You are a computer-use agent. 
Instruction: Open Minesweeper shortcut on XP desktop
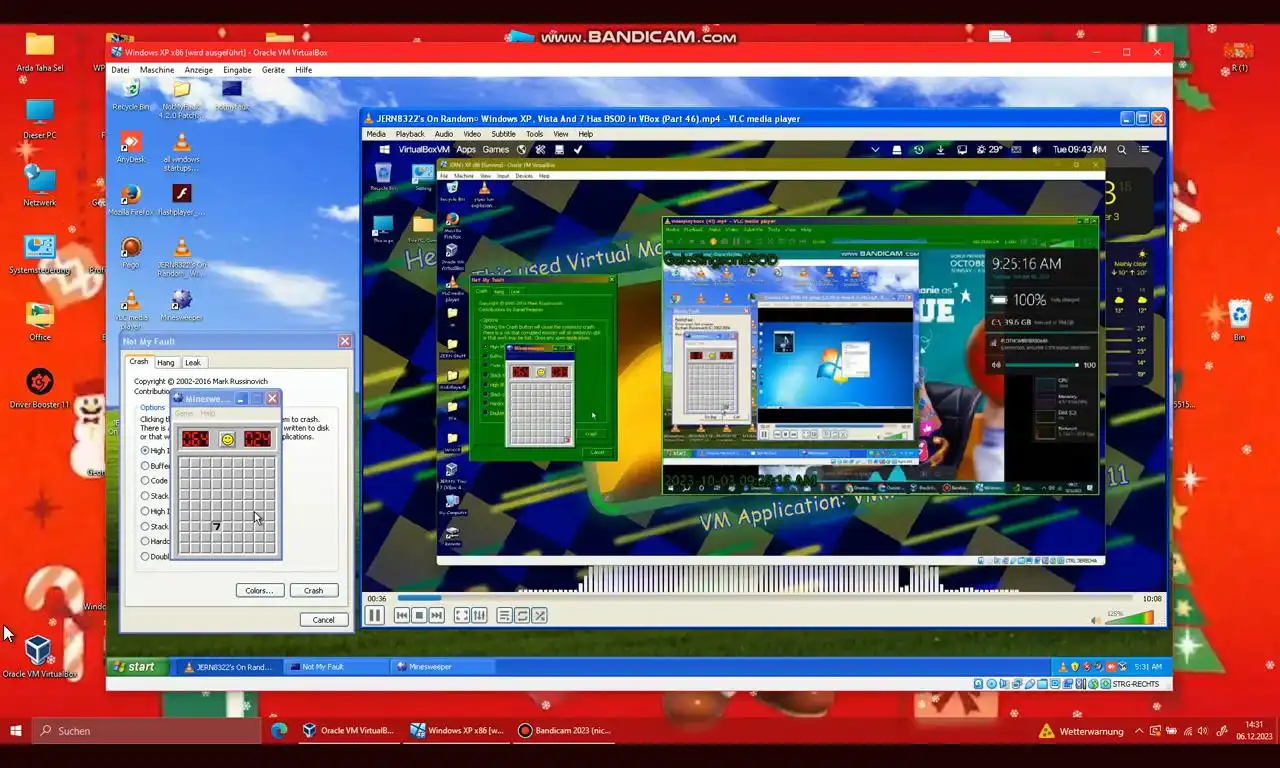coord(181,305)
